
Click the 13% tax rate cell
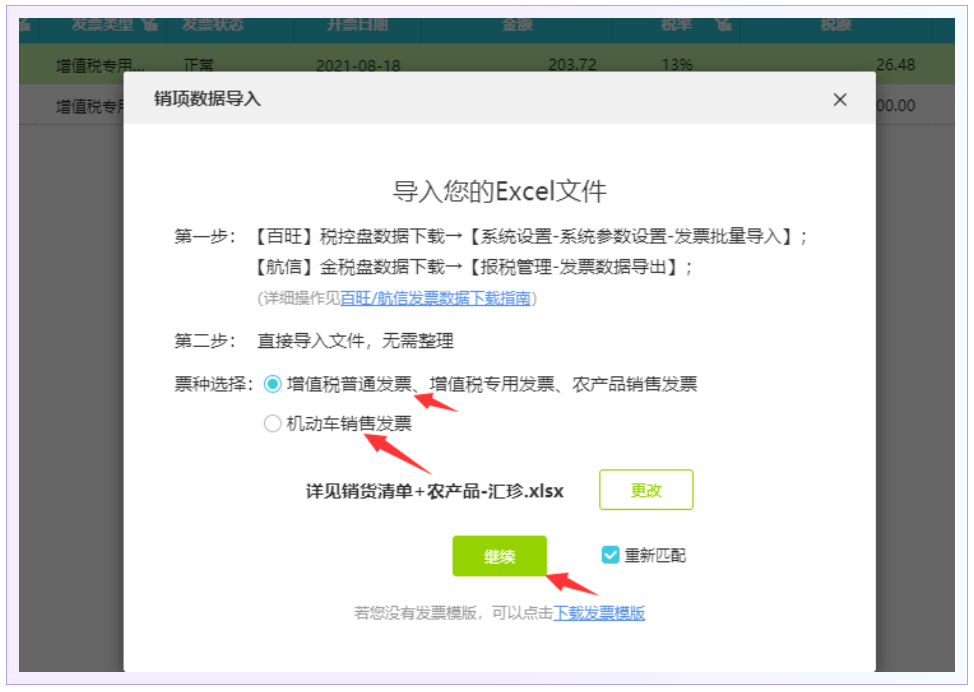pyautogui.click(x=676, y=65)
